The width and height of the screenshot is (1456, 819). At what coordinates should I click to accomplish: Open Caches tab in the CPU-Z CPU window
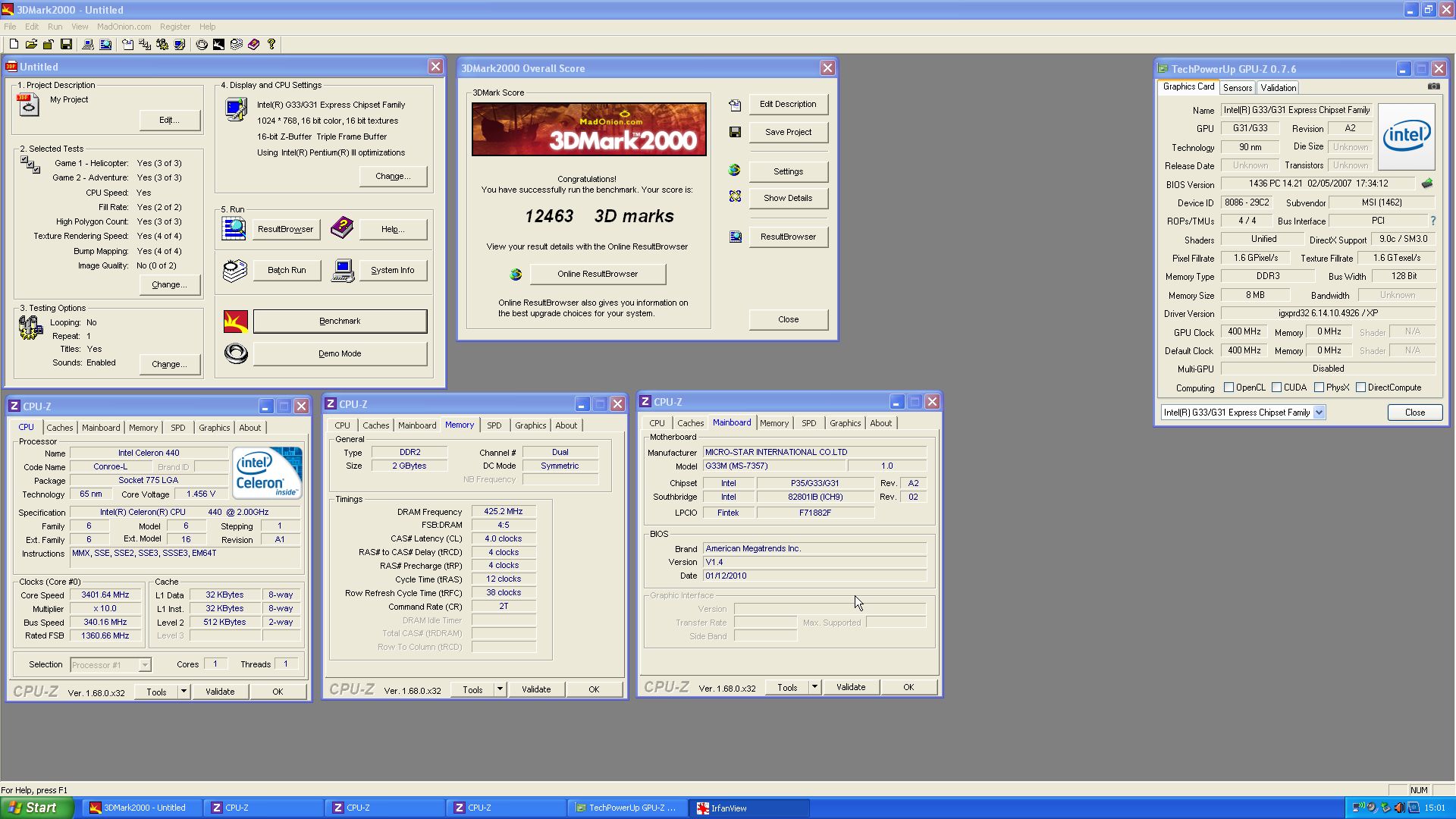pos(60,428)
